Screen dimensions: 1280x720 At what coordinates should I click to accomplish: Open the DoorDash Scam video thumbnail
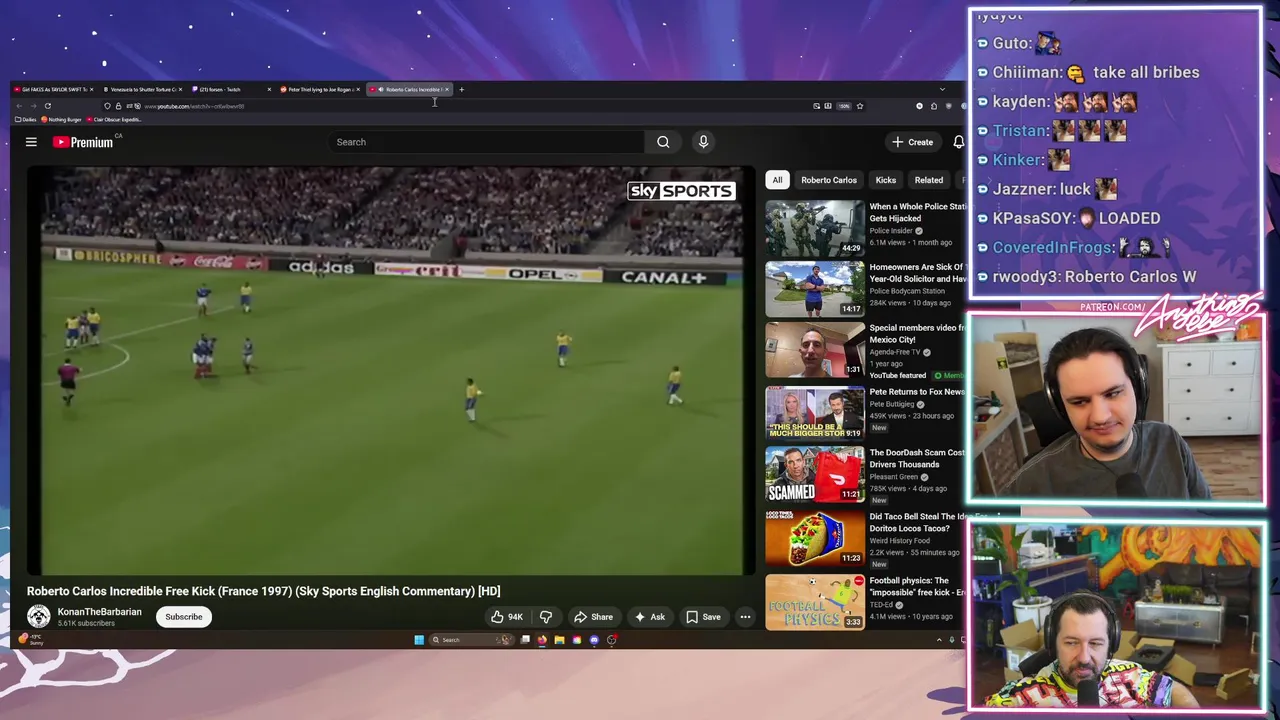(815, 474)
